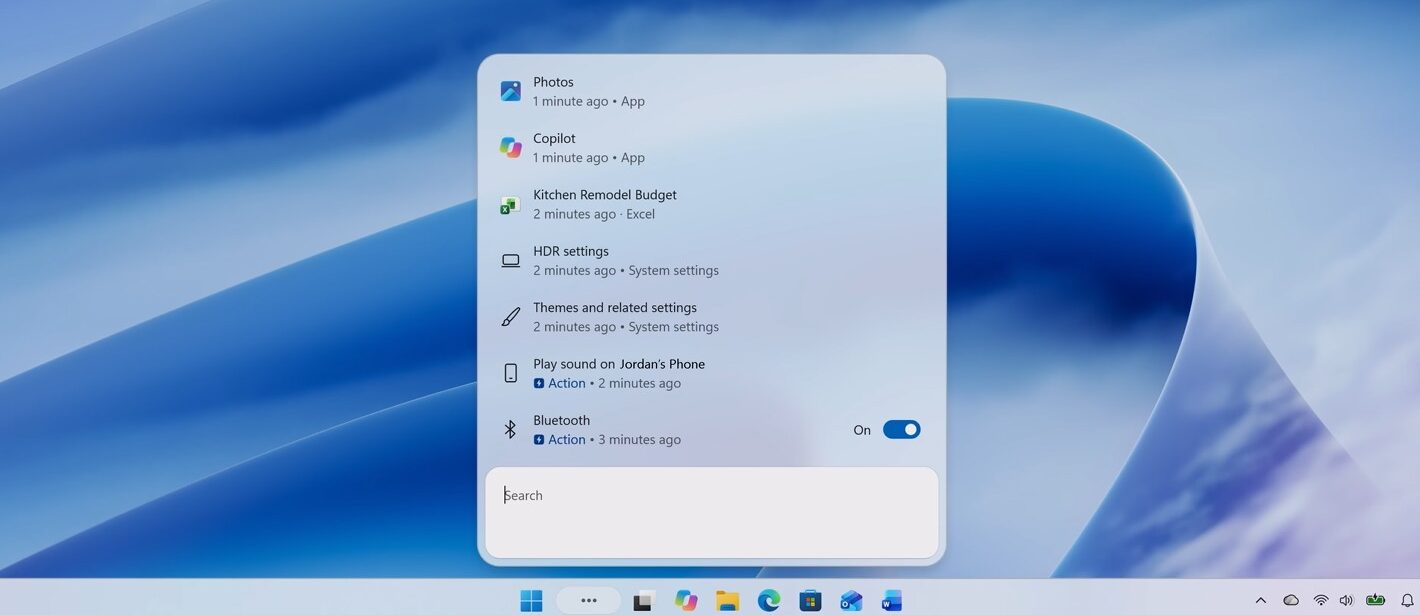Viewport: 1420px width, 615px height.
Task: Select the Action label under Bluetooth
Action: [560, 439]
